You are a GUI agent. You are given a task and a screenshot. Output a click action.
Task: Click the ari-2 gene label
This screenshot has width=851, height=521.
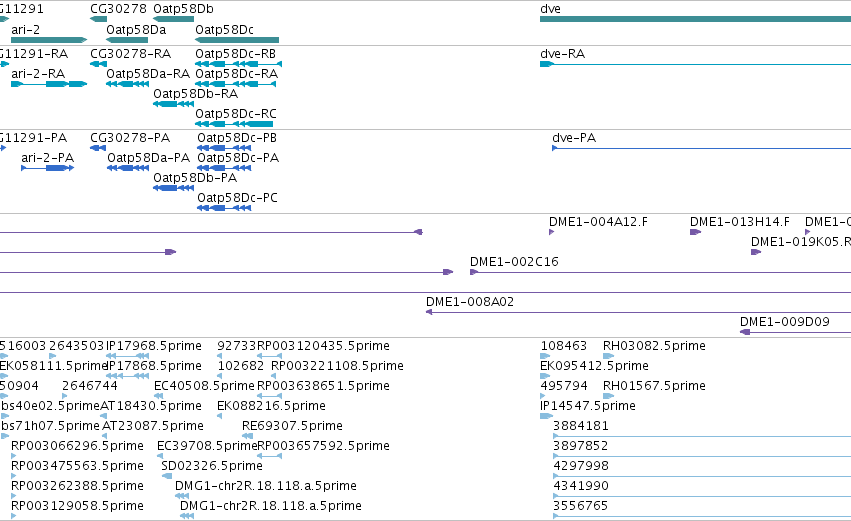pos(26,29)
